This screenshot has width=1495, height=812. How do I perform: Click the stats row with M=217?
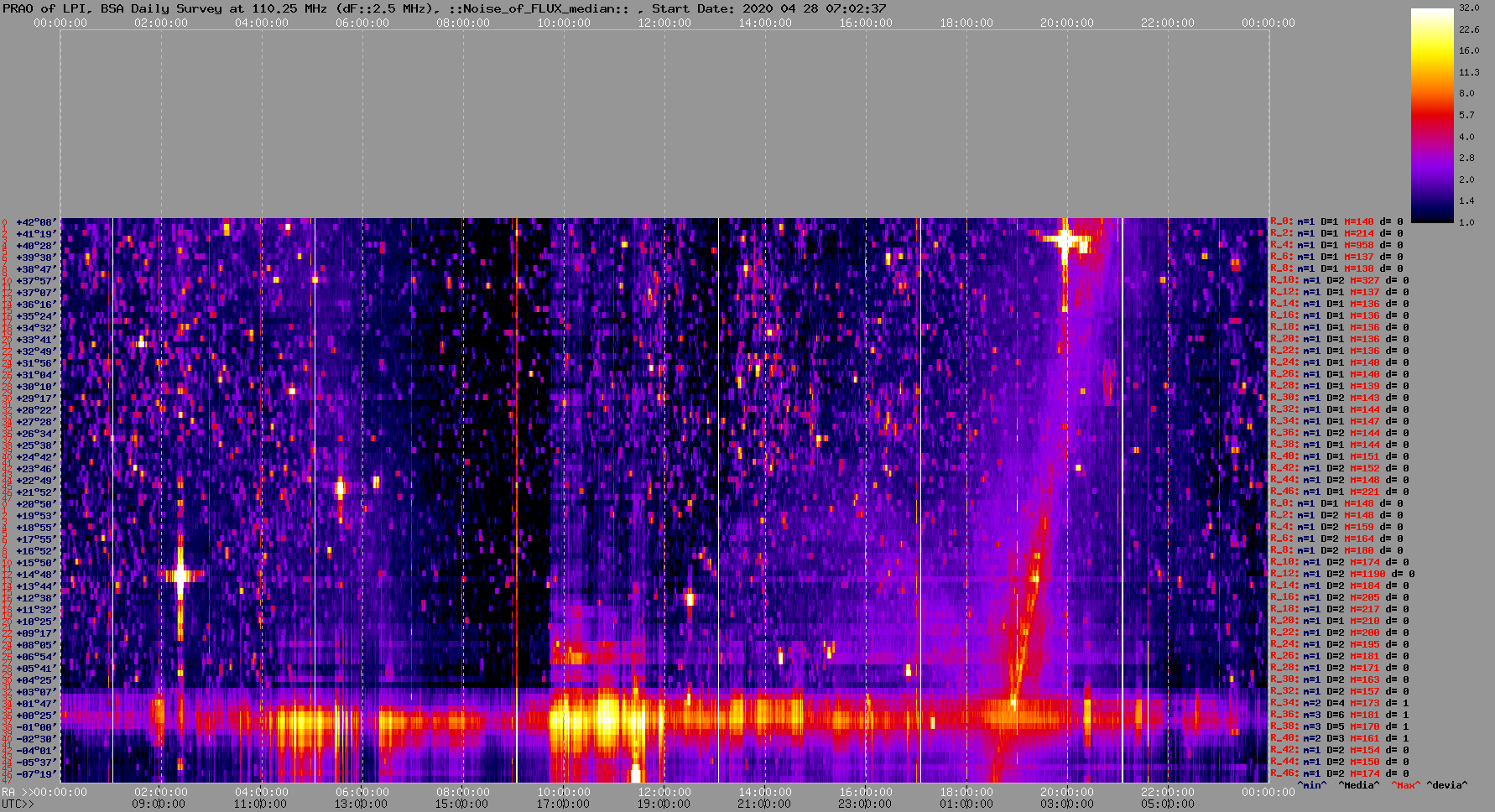tap(1340, 610)
